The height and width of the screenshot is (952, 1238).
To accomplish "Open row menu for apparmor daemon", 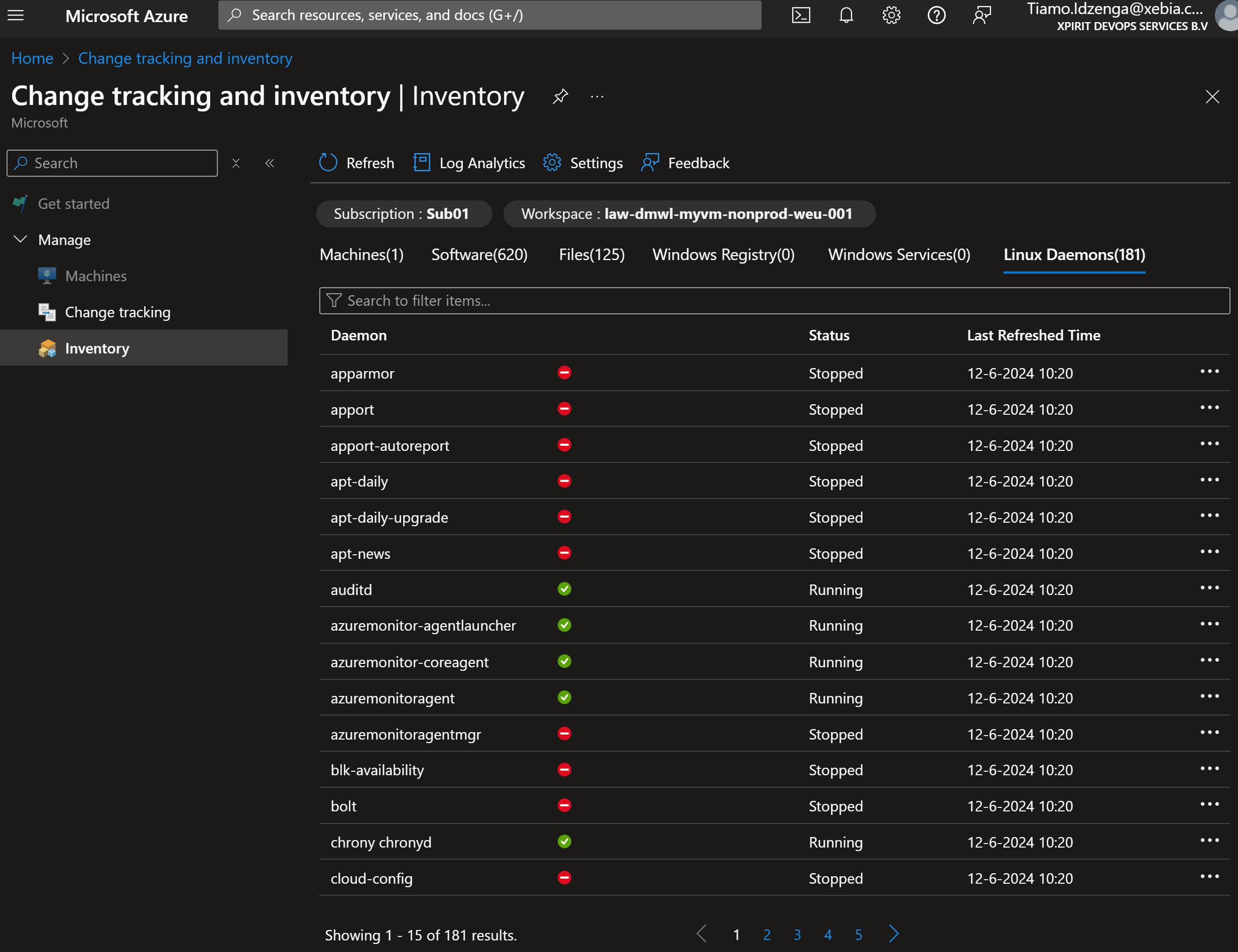I will [1209, 372].
